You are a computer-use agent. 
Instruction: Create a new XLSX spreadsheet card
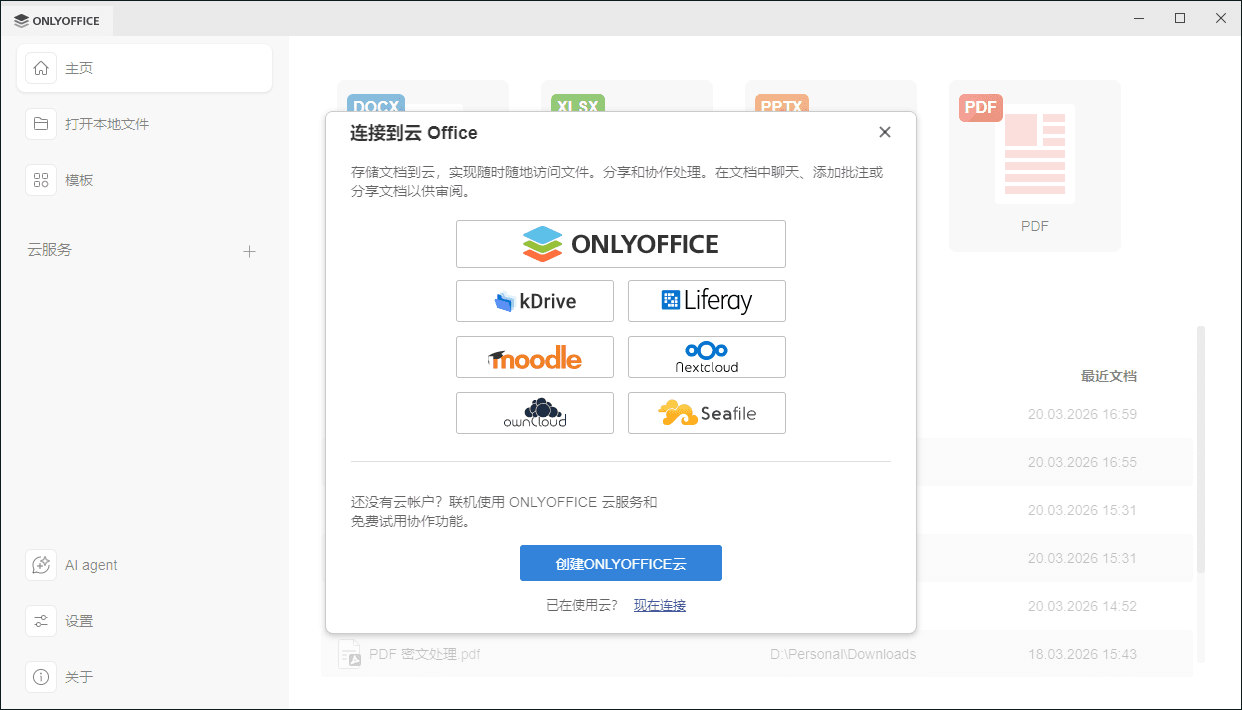pos(627,96)
